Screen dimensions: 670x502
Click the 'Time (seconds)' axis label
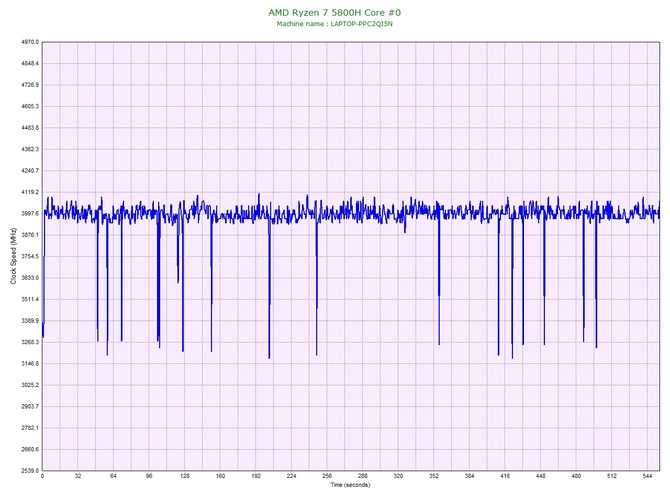click(350, 485)
